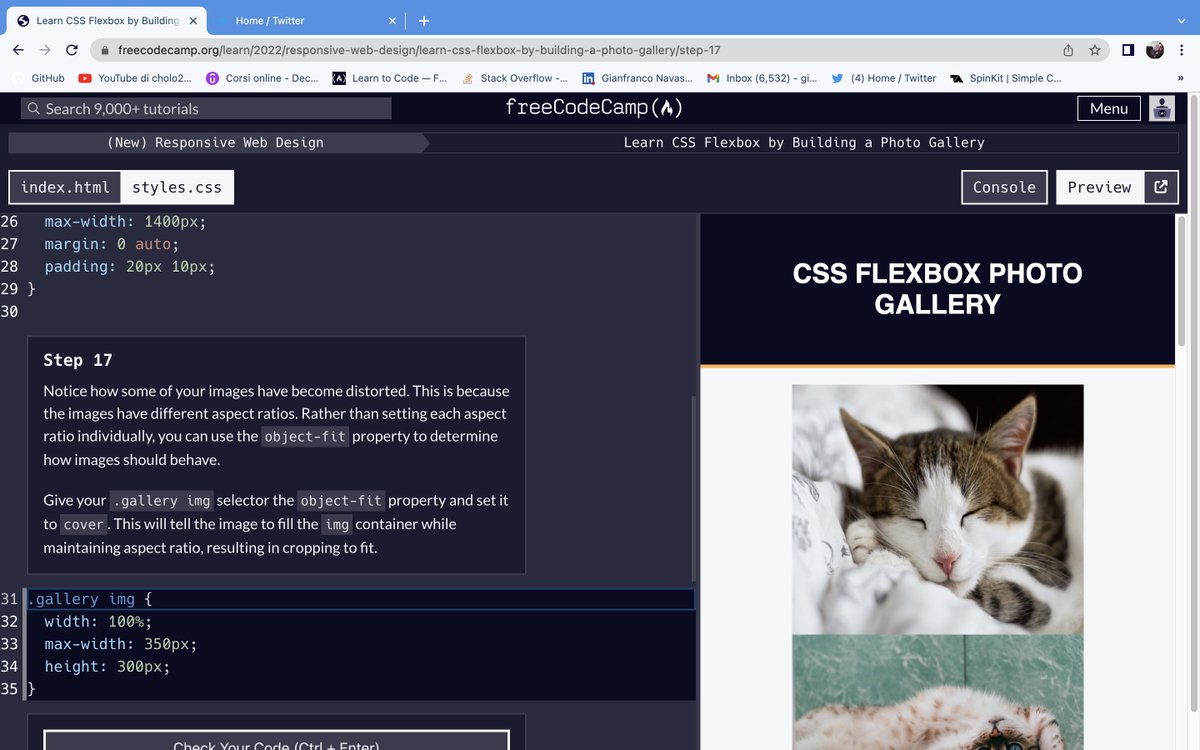Show more bookmarks with the double chevron
Screen dimensions: 1200x750
click(1181, 78)
